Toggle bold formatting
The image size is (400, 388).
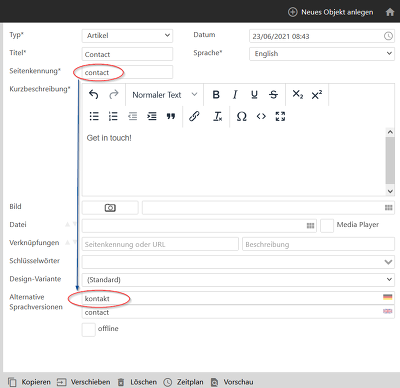click(216, 95)
